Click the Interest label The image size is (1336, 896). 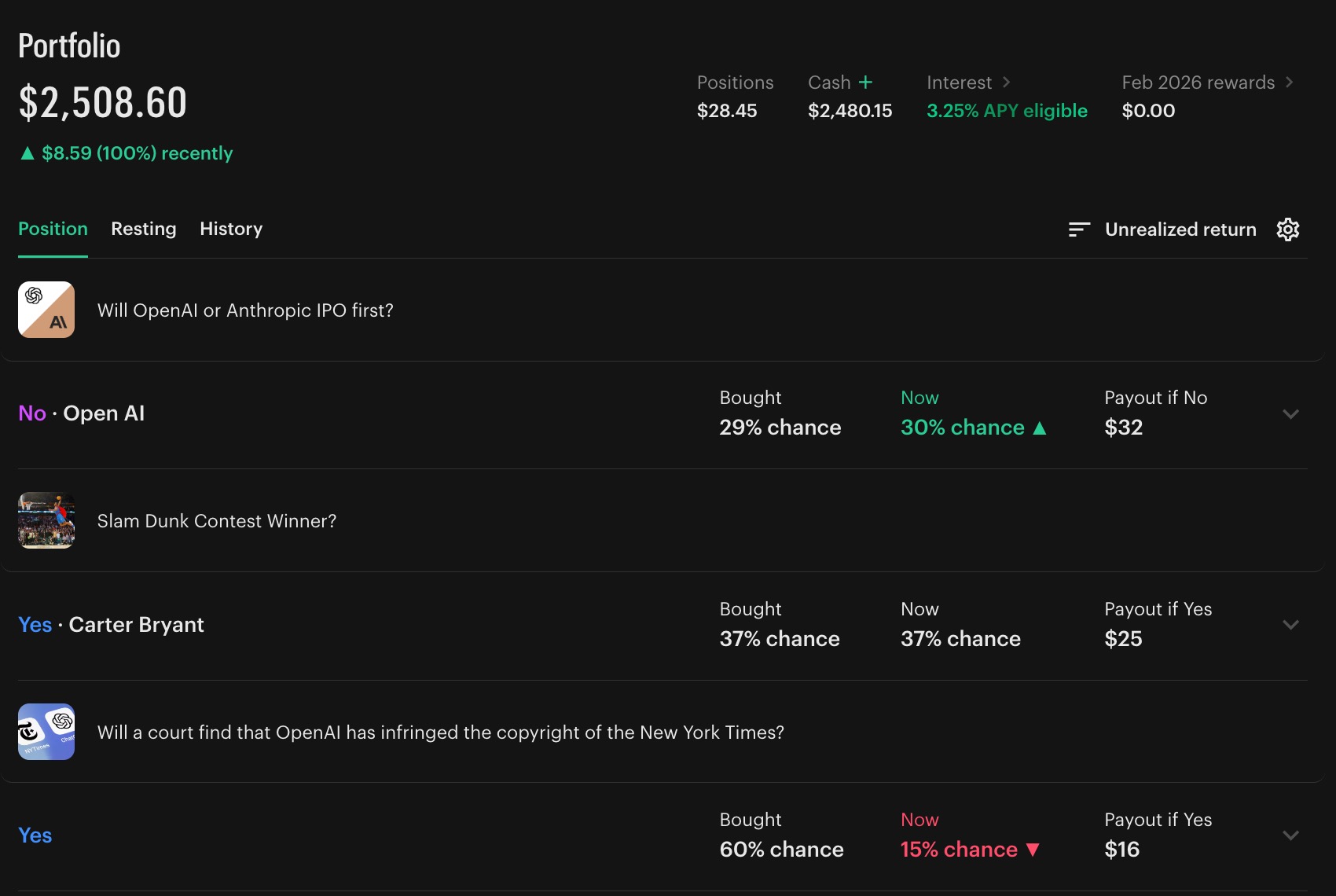[x=959, y=83]
